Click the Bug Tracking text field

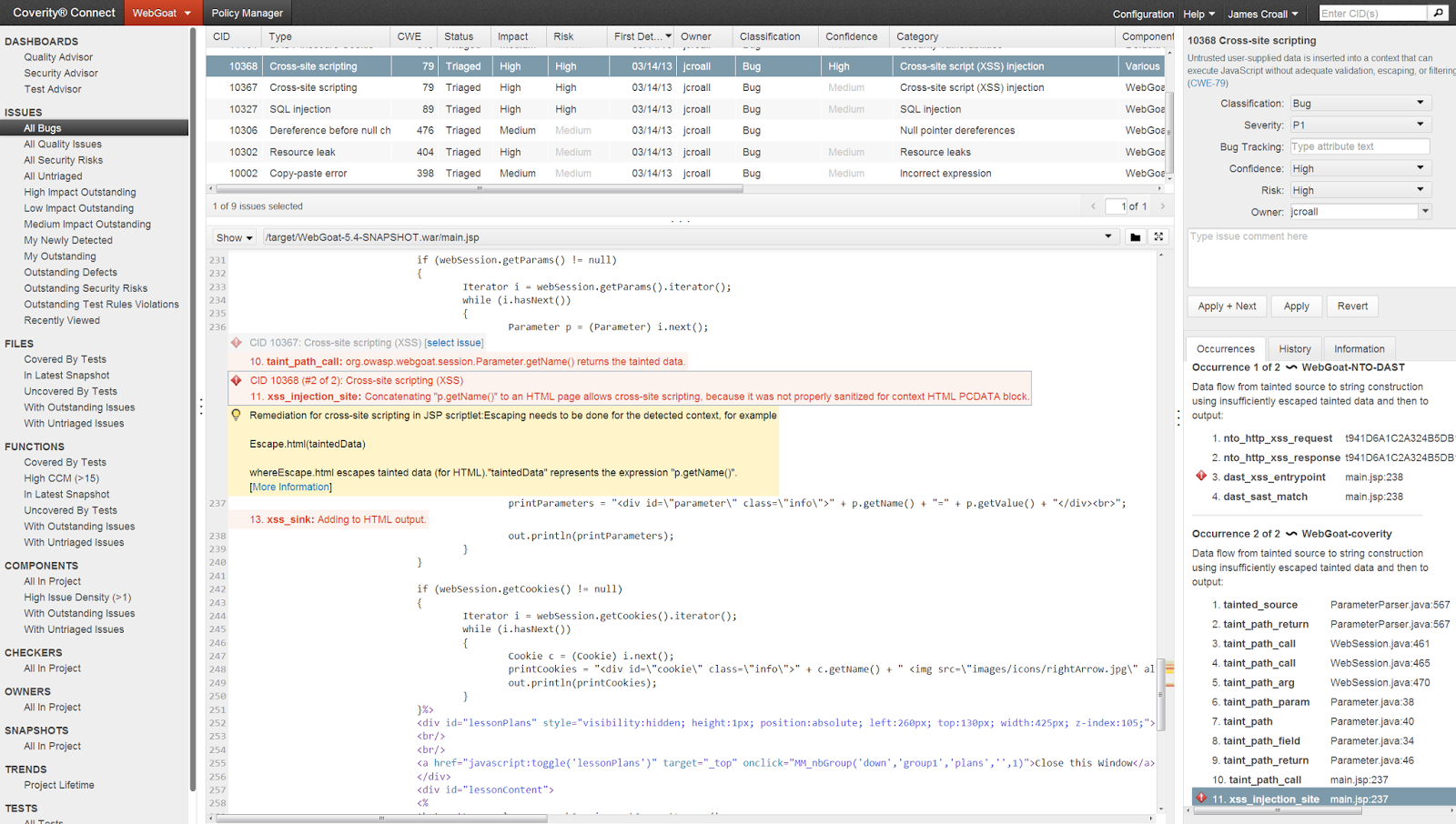click(1360, 146)
